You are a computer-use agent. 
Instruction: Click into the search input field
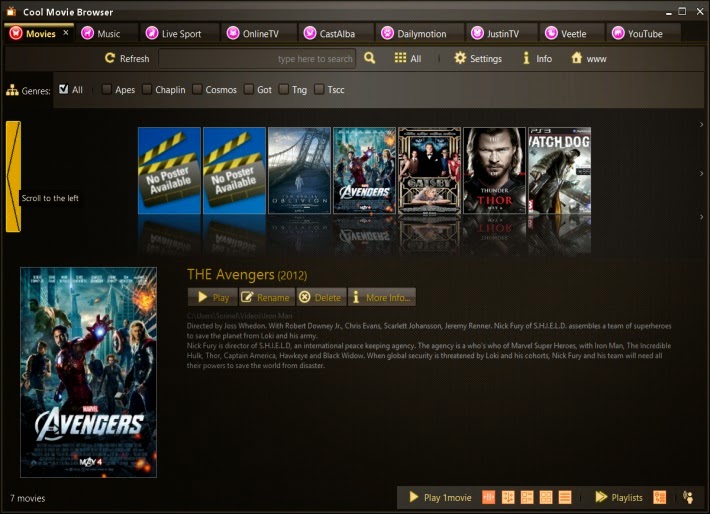coord(257,58)
